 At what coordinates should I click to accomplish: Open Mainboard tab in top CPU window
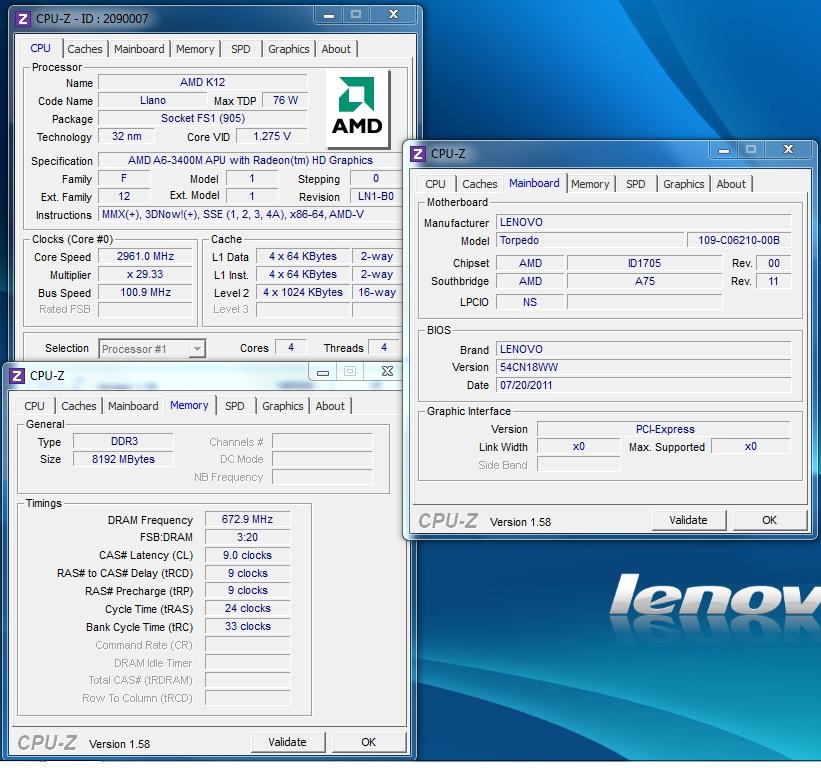[139, 49]
